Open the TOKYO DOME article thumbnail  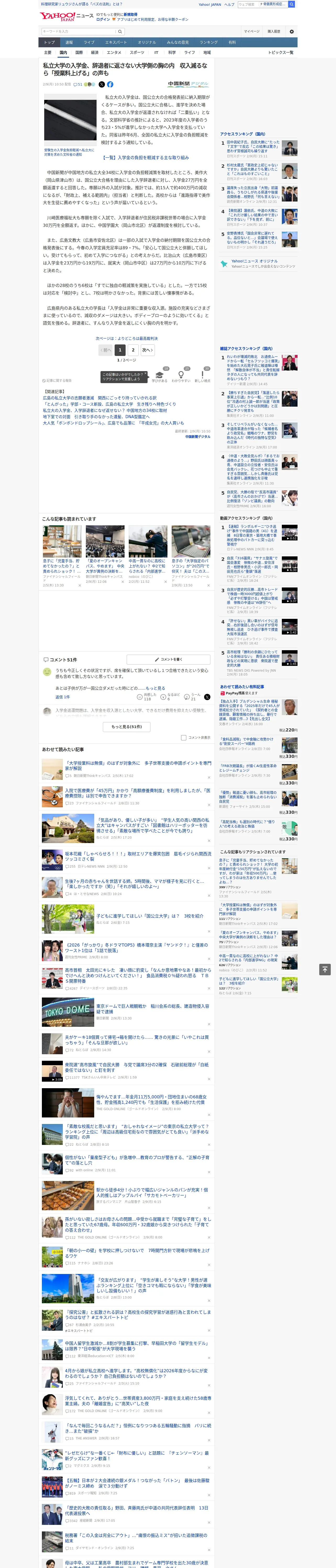68,1012
